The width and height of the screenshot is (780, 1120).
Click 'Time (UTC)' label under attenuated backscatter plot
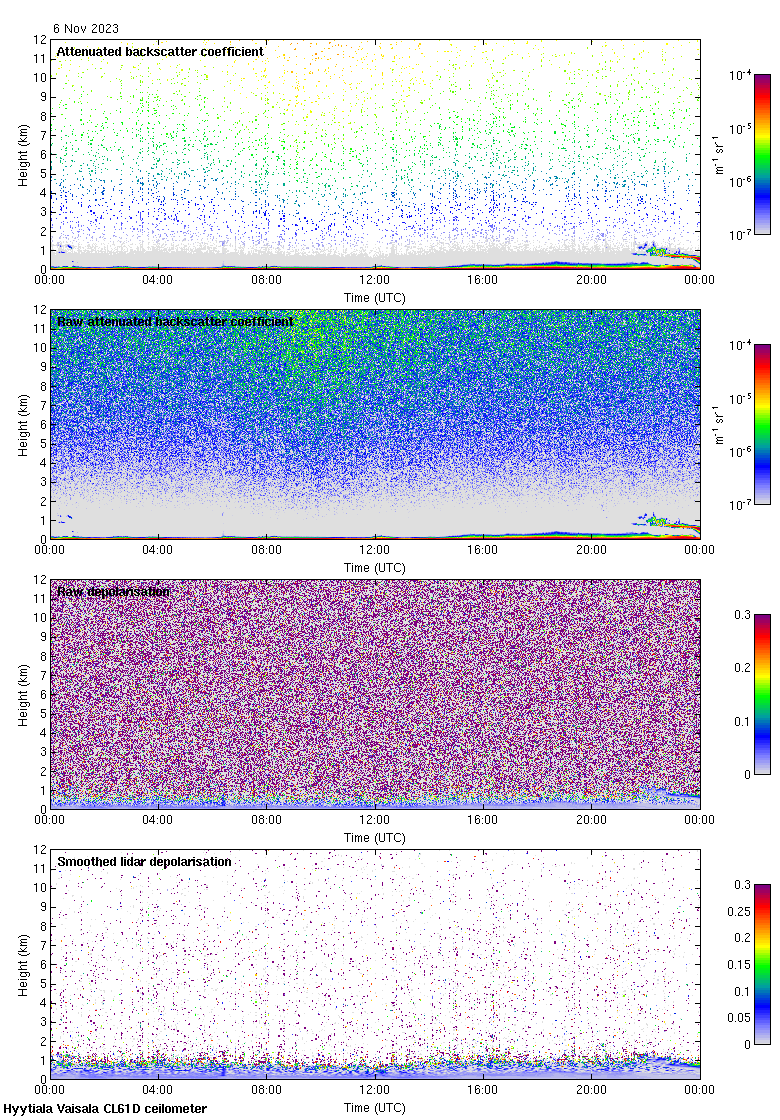pos(374,298)
